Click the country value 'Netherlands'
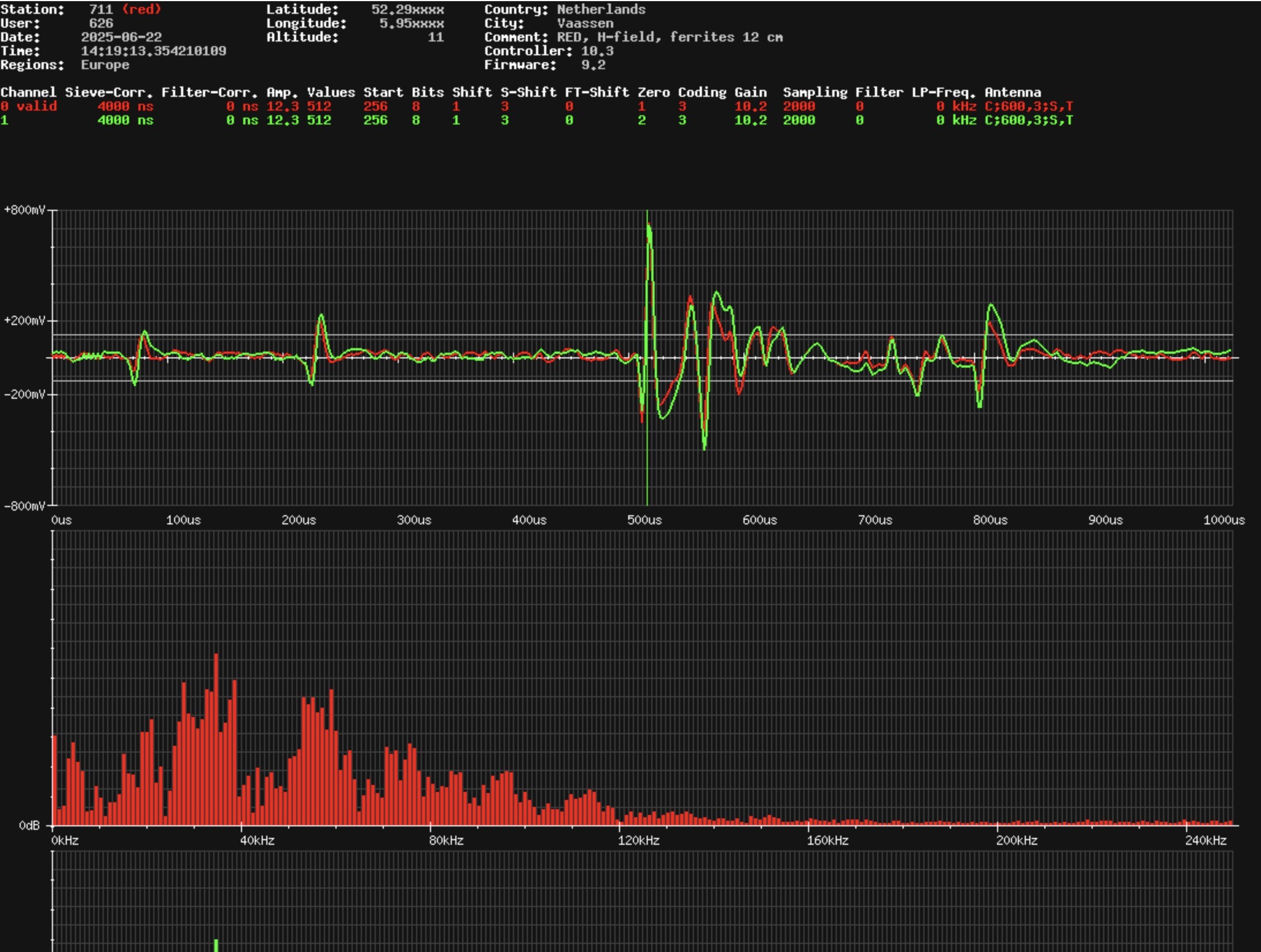The height and width of the screenshot is (952, 1261). [x=601, y=9]
